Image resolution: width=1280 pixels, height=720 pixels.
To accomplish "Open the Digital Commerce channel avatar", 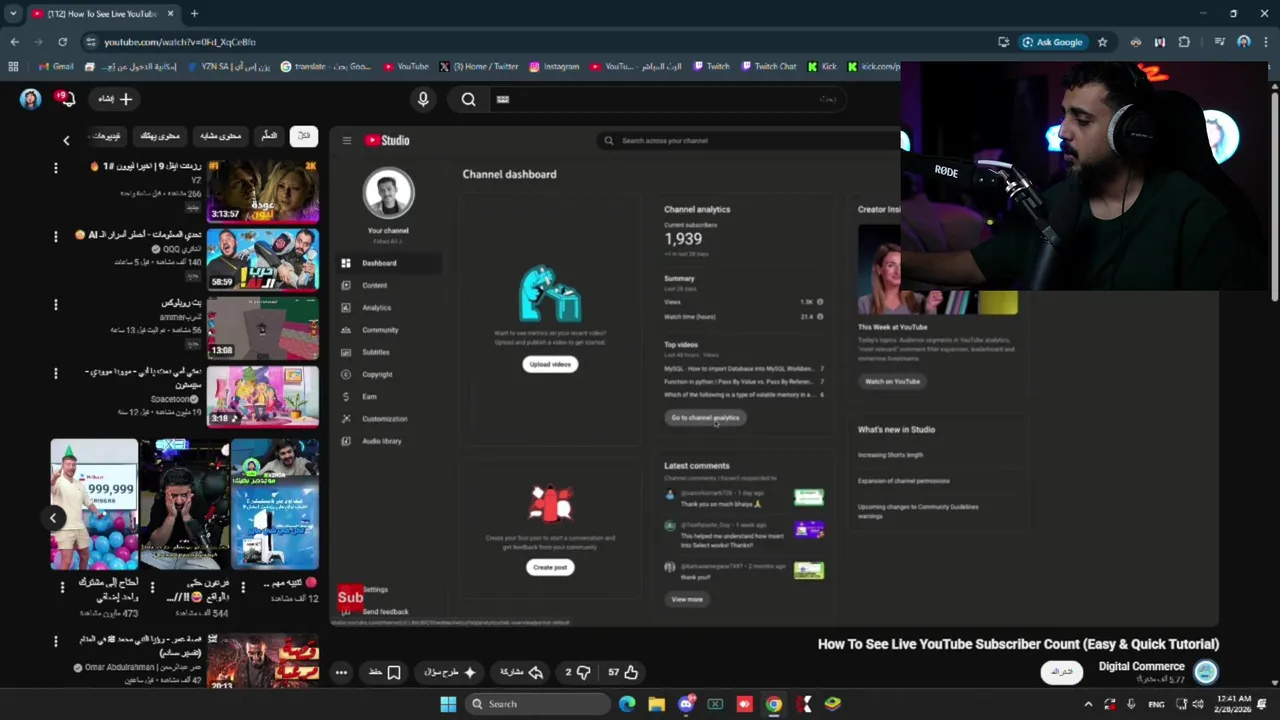I will click(x=1206, y=672).
